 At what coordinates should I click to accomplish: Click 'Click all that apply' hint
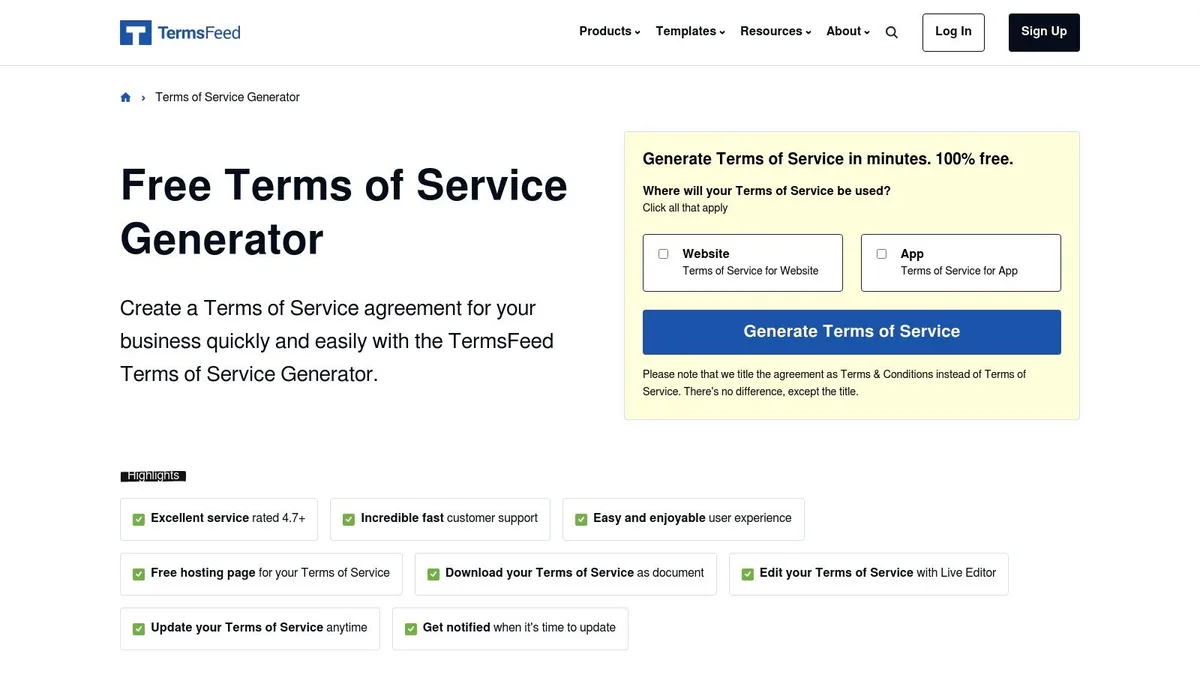pos(685,208)
